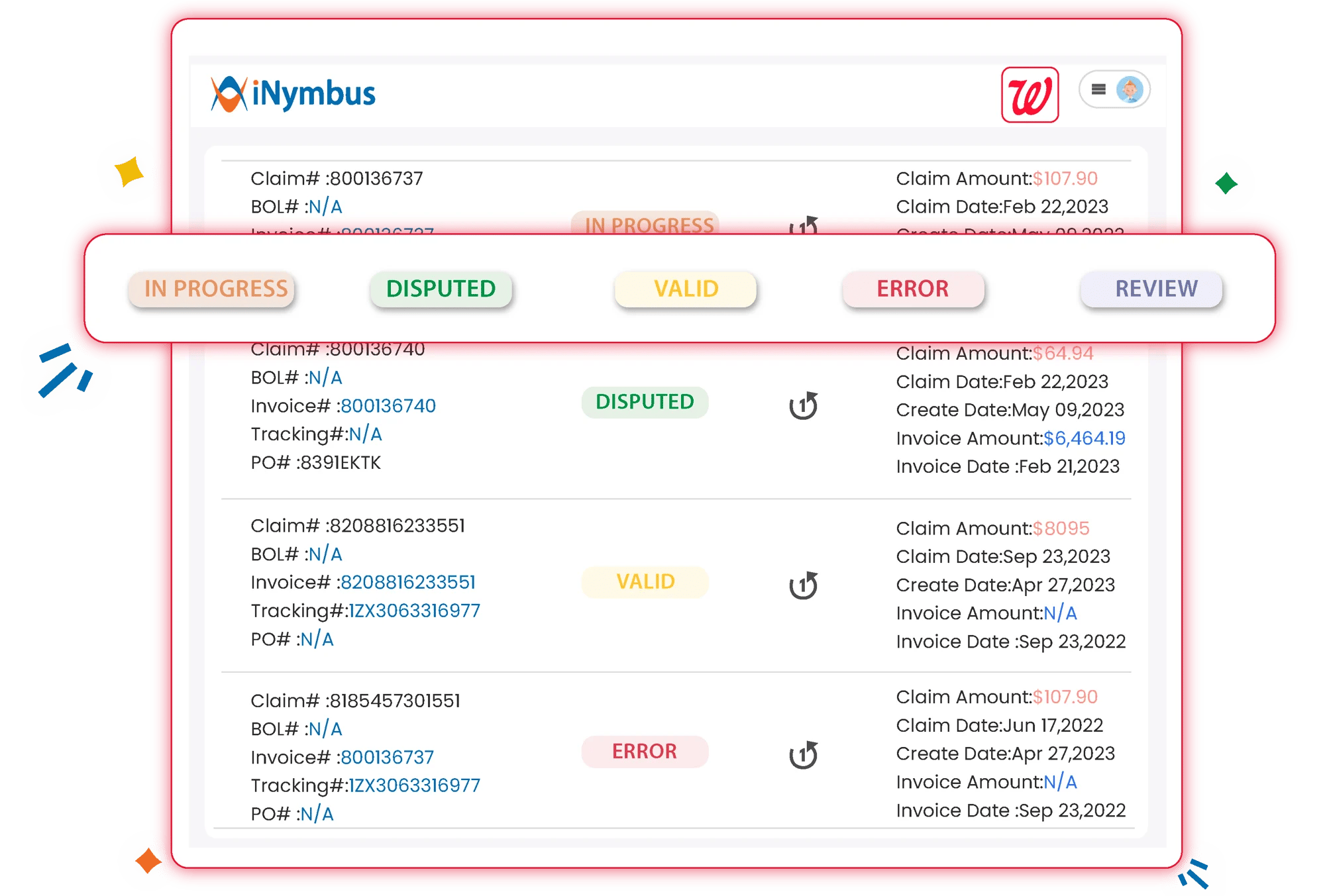This screenshot has height=896, width=1325.
Task: Click VALID badge on claim 8208816233551
Action: pyautogui.click(x=645, y=581)
